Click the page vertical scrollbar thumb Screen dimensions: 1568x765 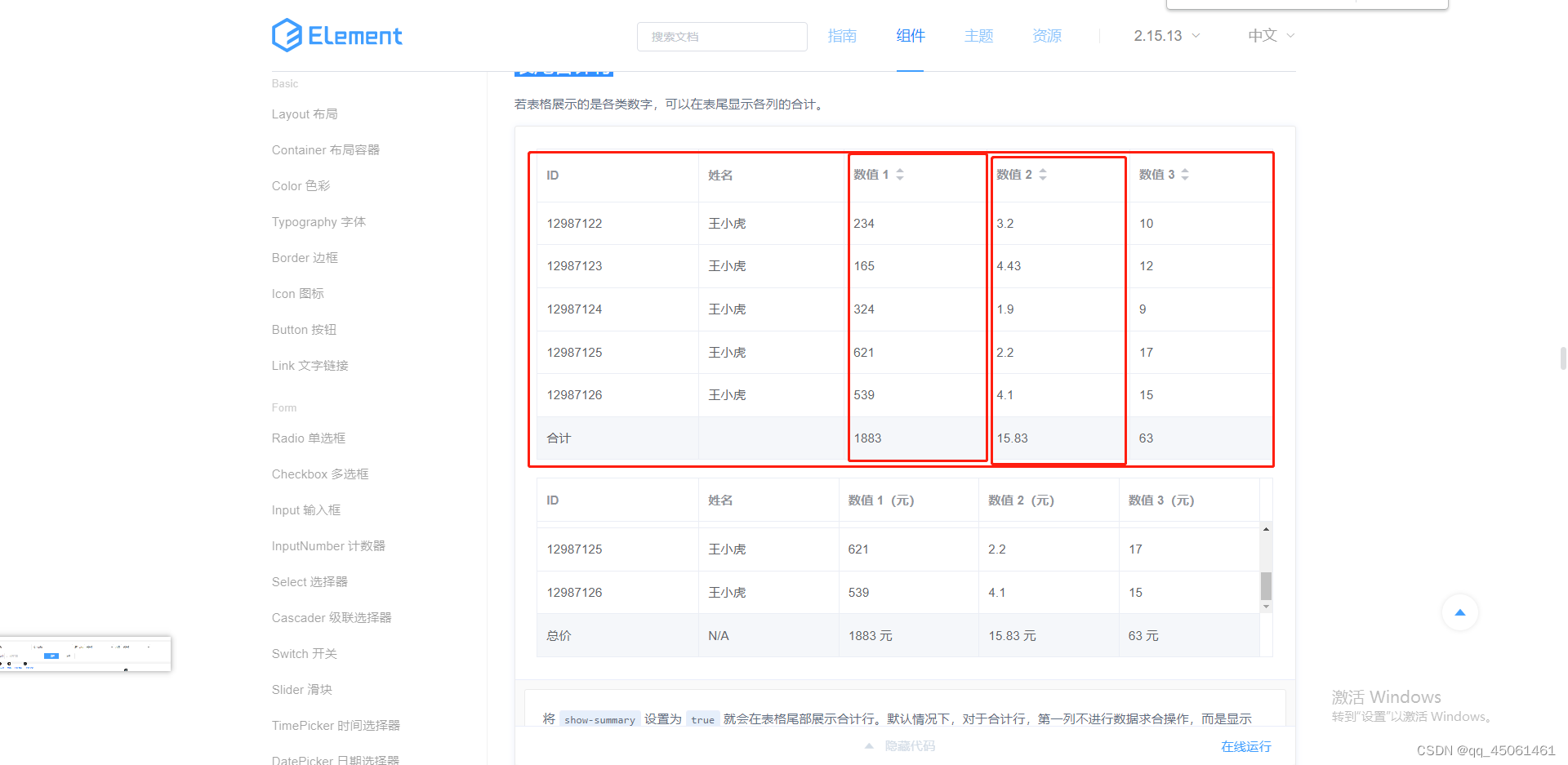pos(1563,358)
